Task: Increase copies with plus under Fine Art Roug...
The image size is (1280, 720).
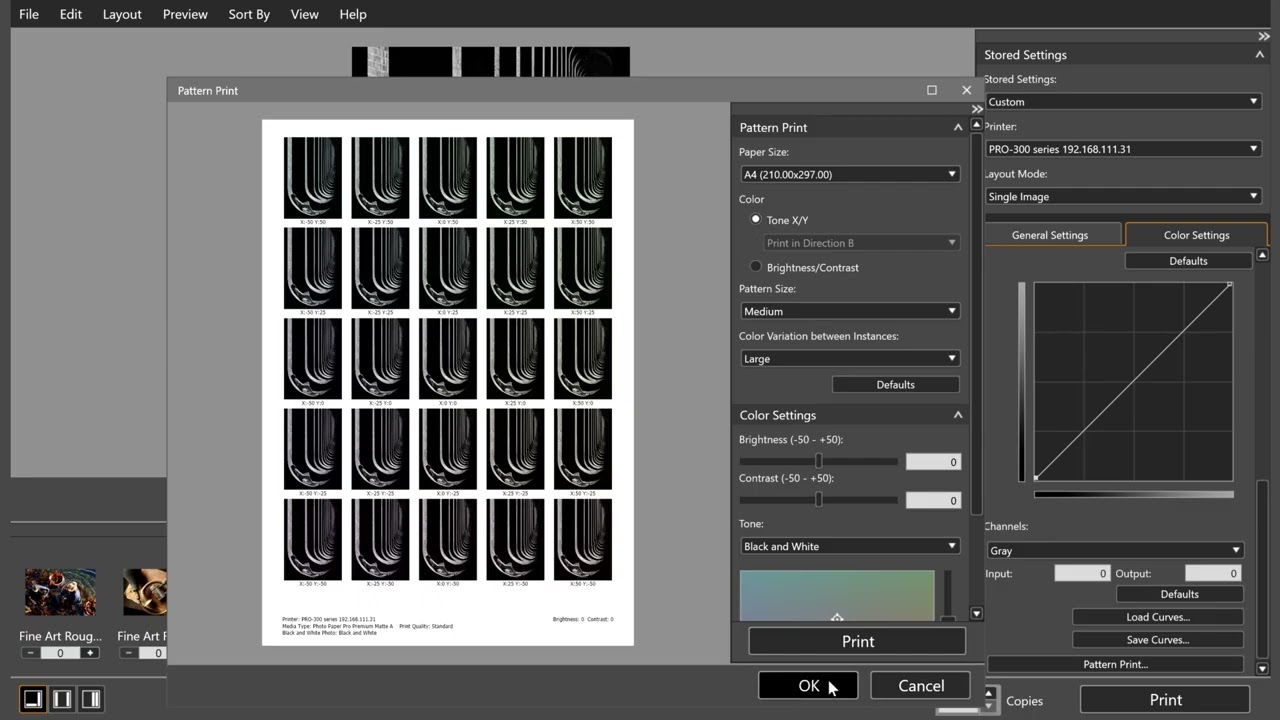Action: [x=90, y=653]
